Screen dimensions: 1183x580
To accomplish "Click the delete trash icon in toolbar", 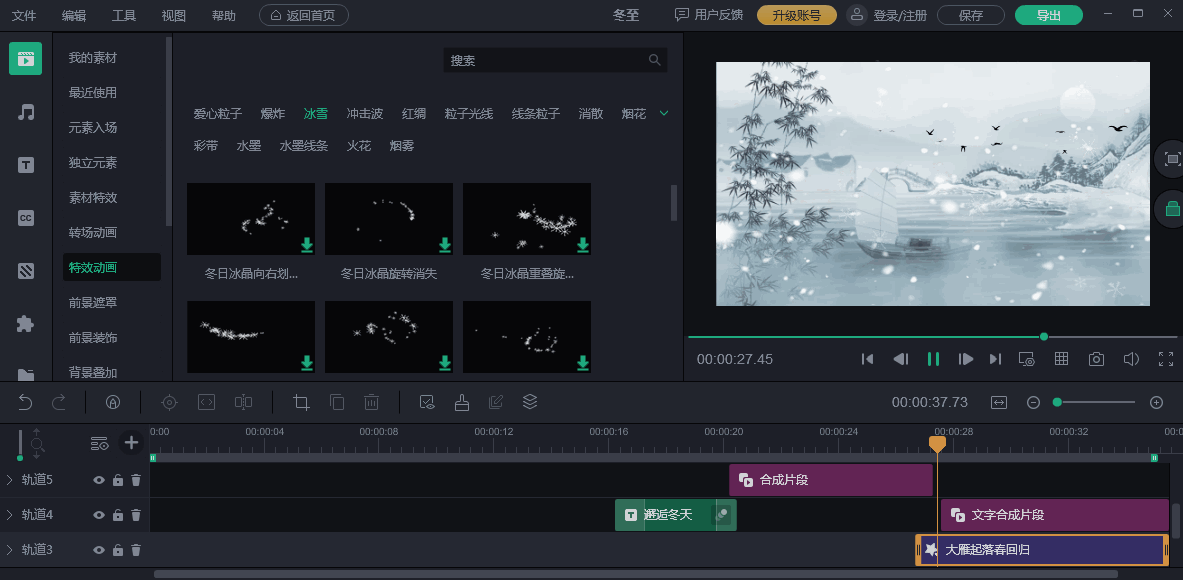I will [371, 403].
